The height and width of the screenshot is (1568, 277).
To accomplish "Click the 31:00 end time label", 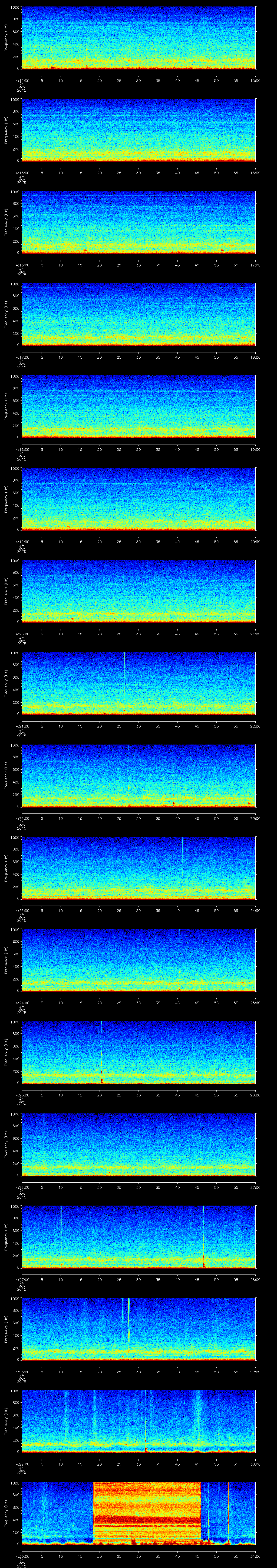I will coord(256,1556).
